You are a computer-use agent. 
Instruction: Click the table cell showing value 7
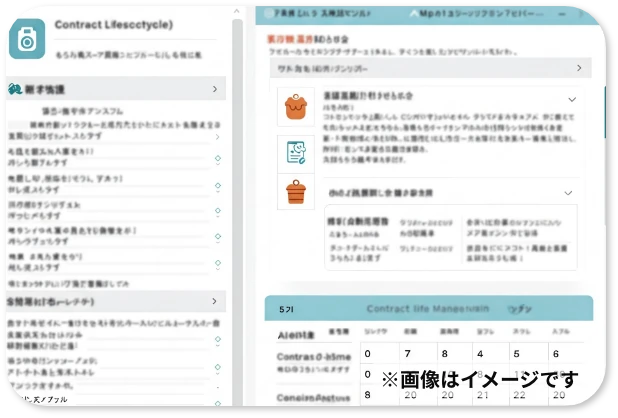tap(406, 354)
